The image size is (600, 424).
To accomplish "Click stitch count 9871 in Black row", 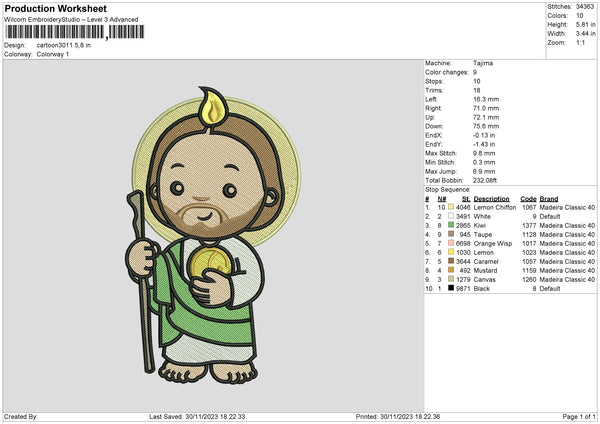I will click(x=463, y=289).
